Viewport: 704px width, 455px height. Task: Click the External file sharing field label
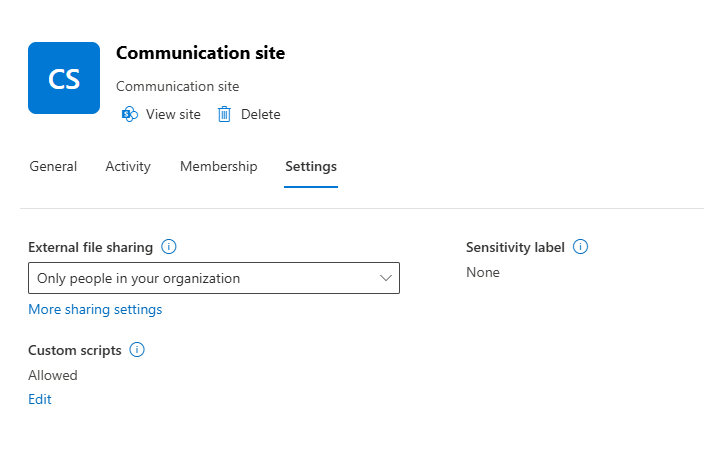tap(90, 247)
